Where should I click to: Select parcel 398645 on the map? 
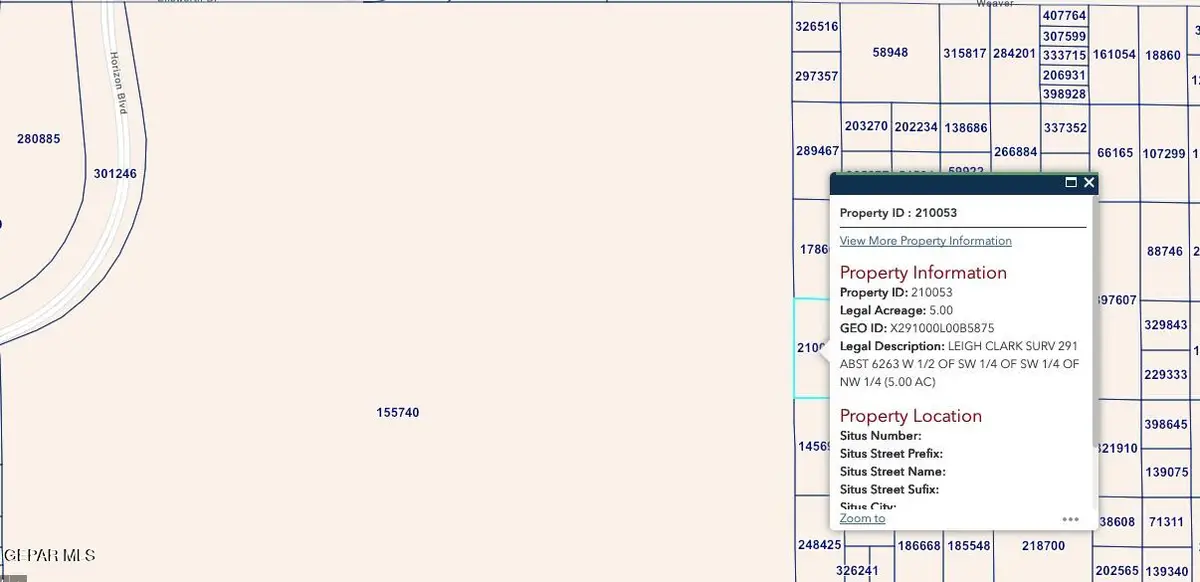pos(1165,425)
